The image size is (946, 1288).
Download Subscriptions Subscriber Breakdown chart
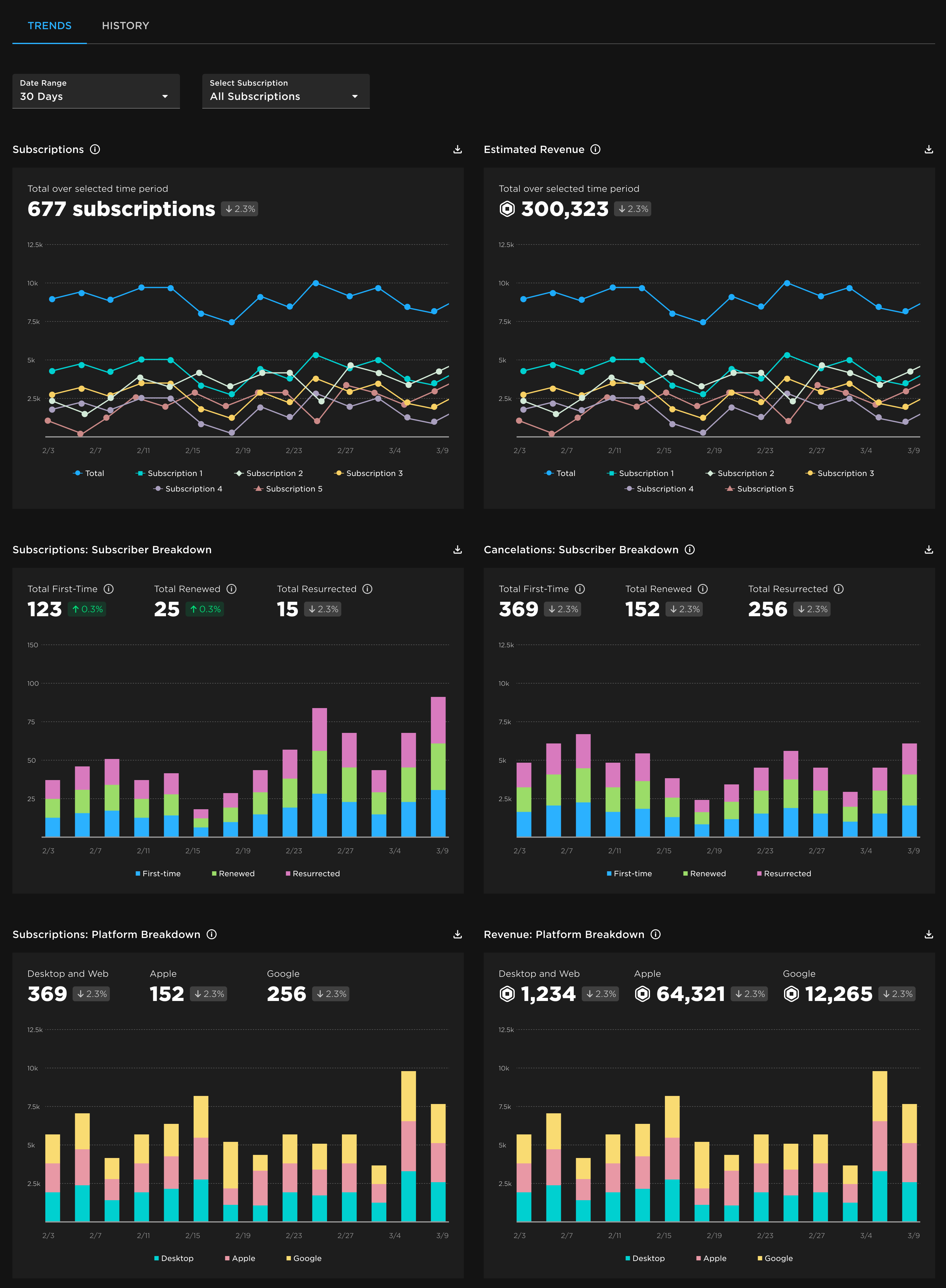click(x=457, y=550)
